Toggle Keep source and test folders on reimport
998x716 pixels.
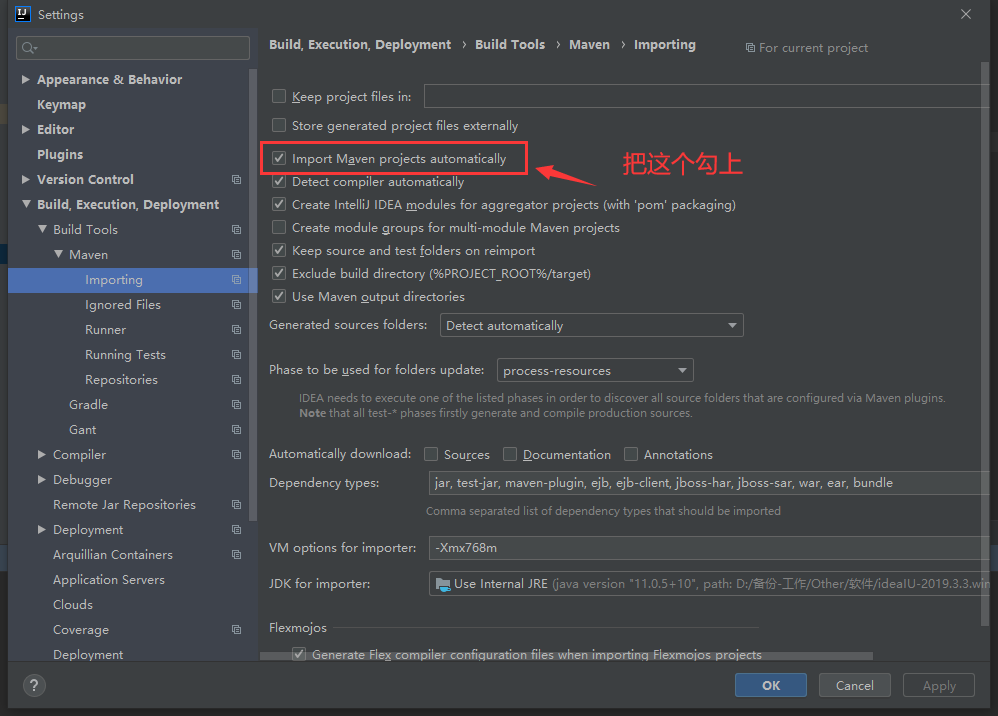tap(279, 250)
